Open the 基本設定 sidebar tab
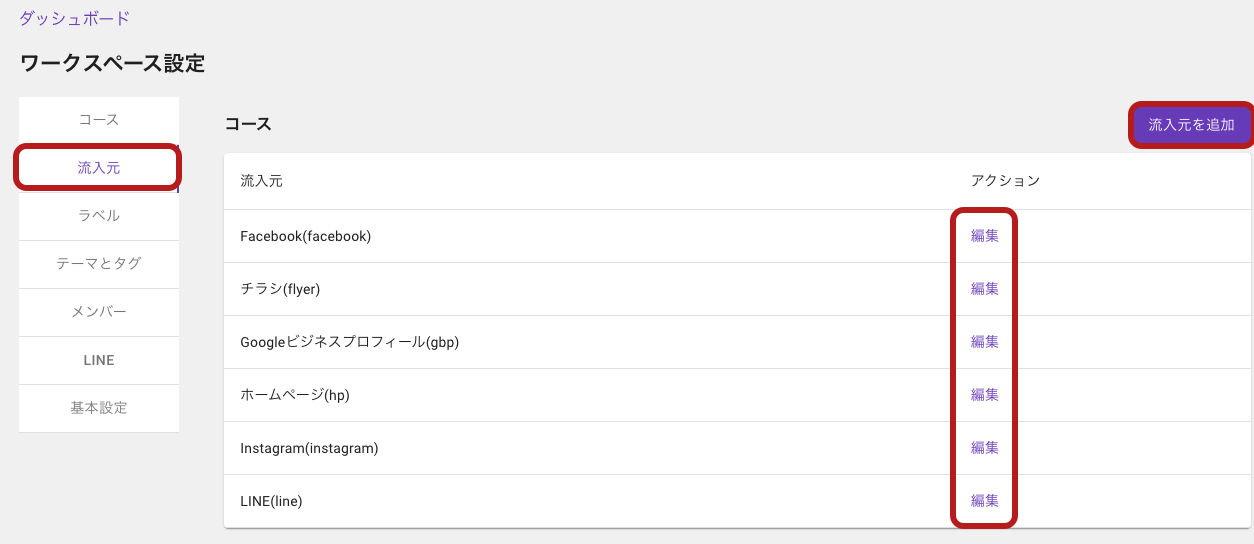This screenshot has width=1254, height=544. click(99, 408)
